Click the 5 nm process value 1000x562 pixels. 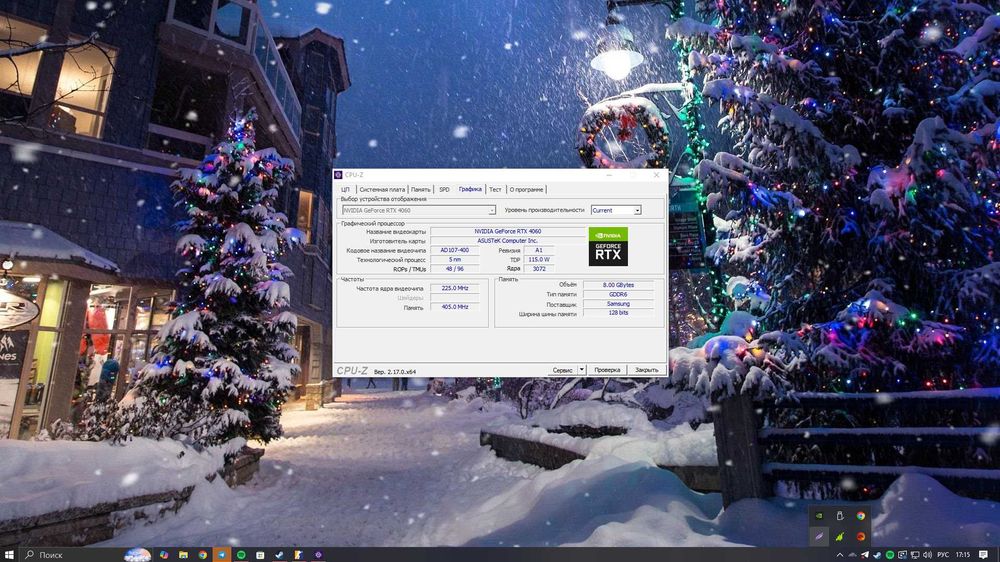[455, 260]
